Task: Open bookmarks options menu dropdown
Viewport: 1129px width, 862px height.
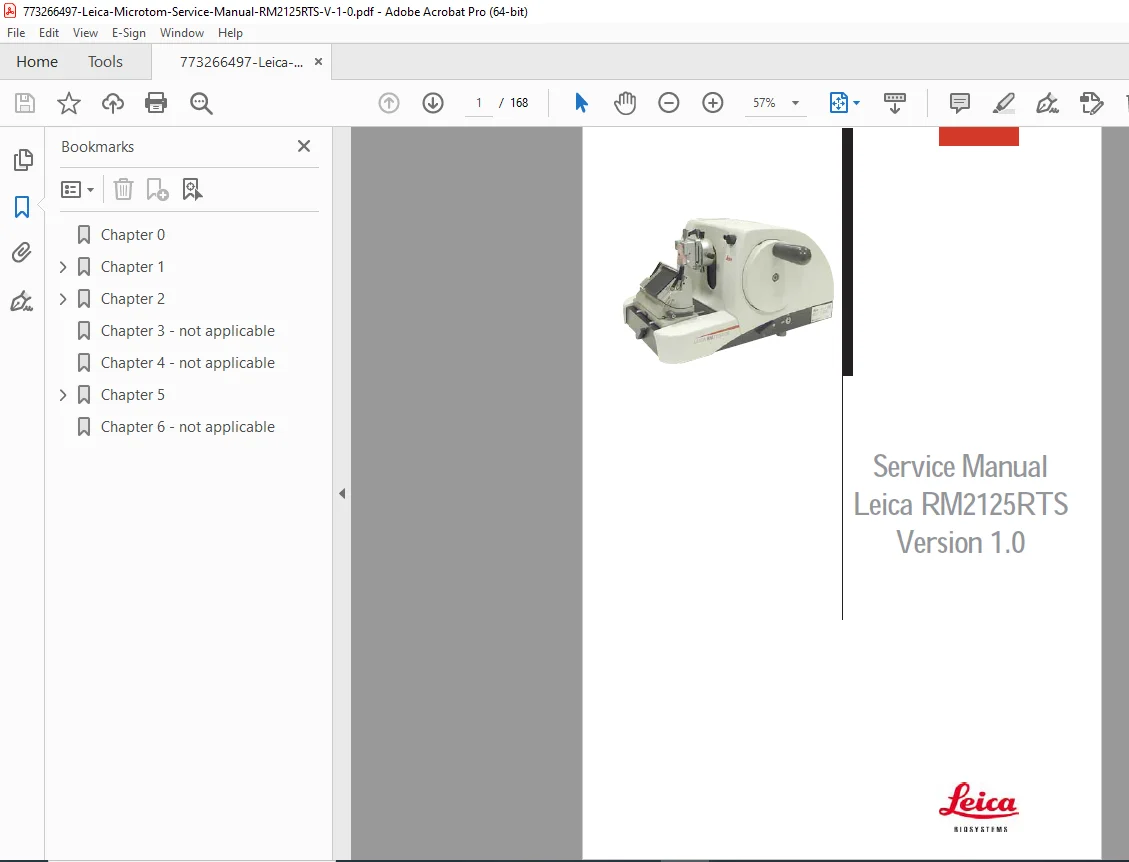Action: tap(77, 189)
